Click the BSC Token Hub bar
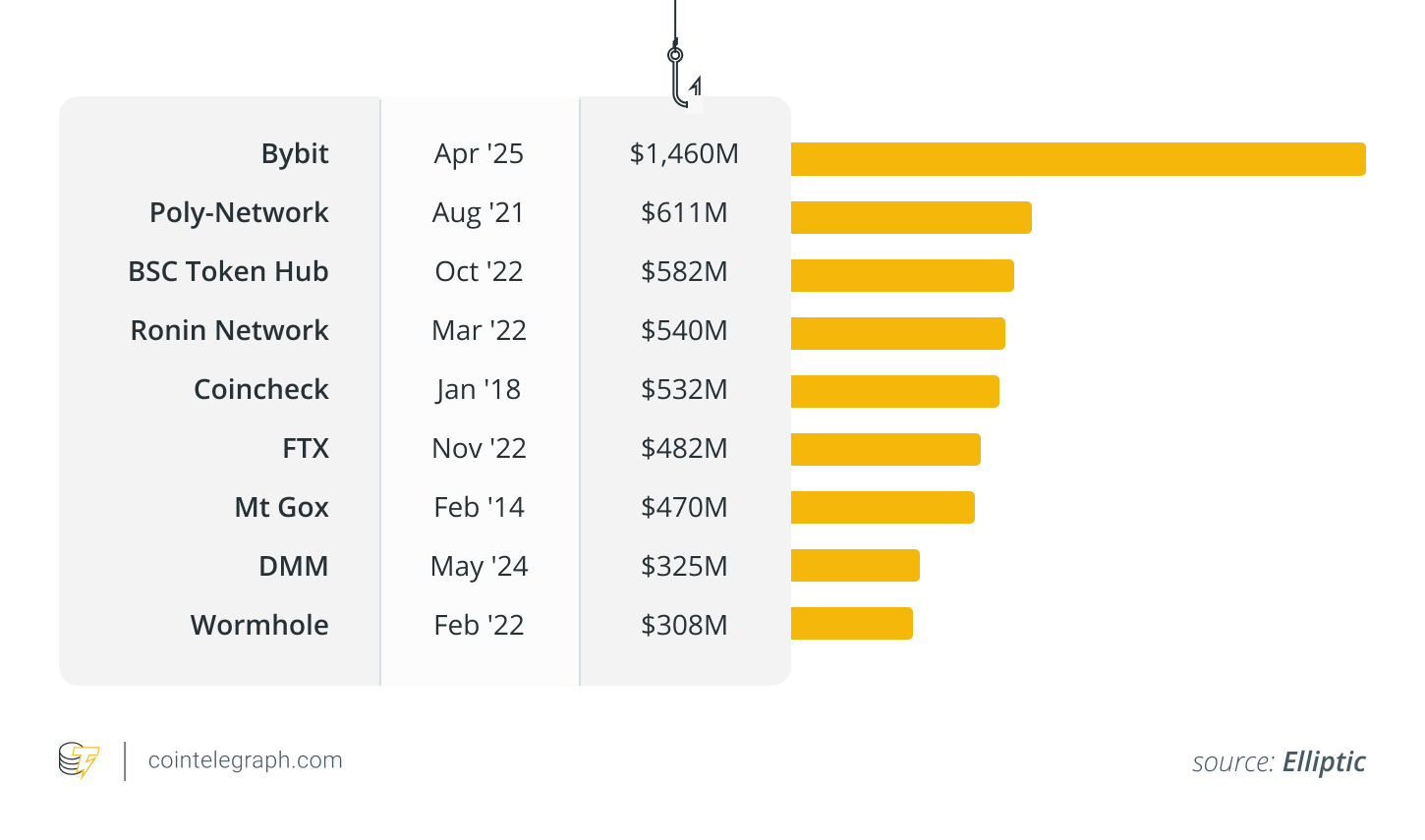Screen dimensions: 1425x840 click(x=901, y=275)
